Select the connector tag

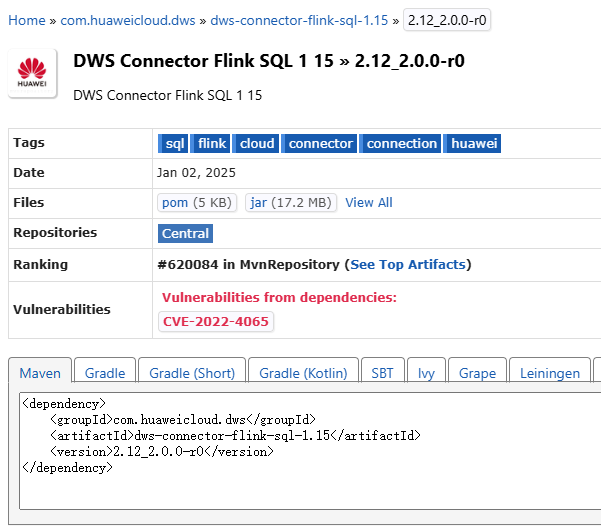coord(319,143)
